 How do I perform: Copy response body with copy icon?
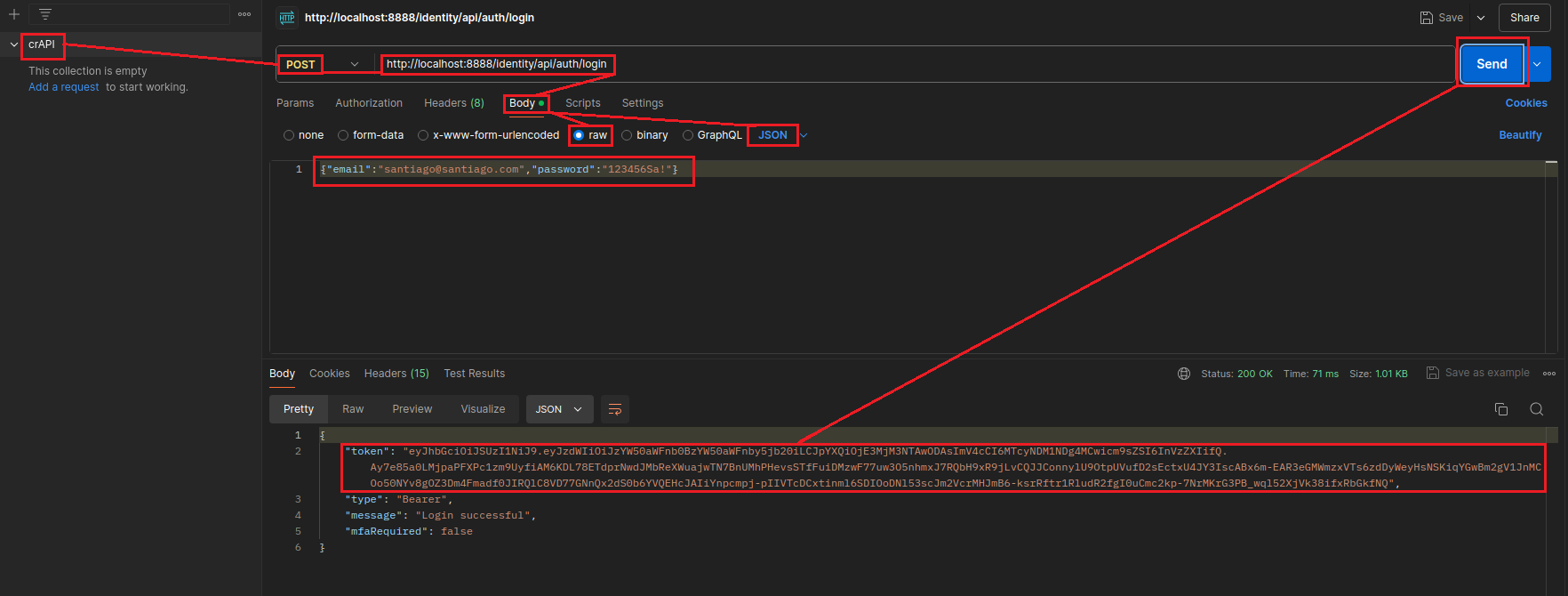pos(1501,409)
